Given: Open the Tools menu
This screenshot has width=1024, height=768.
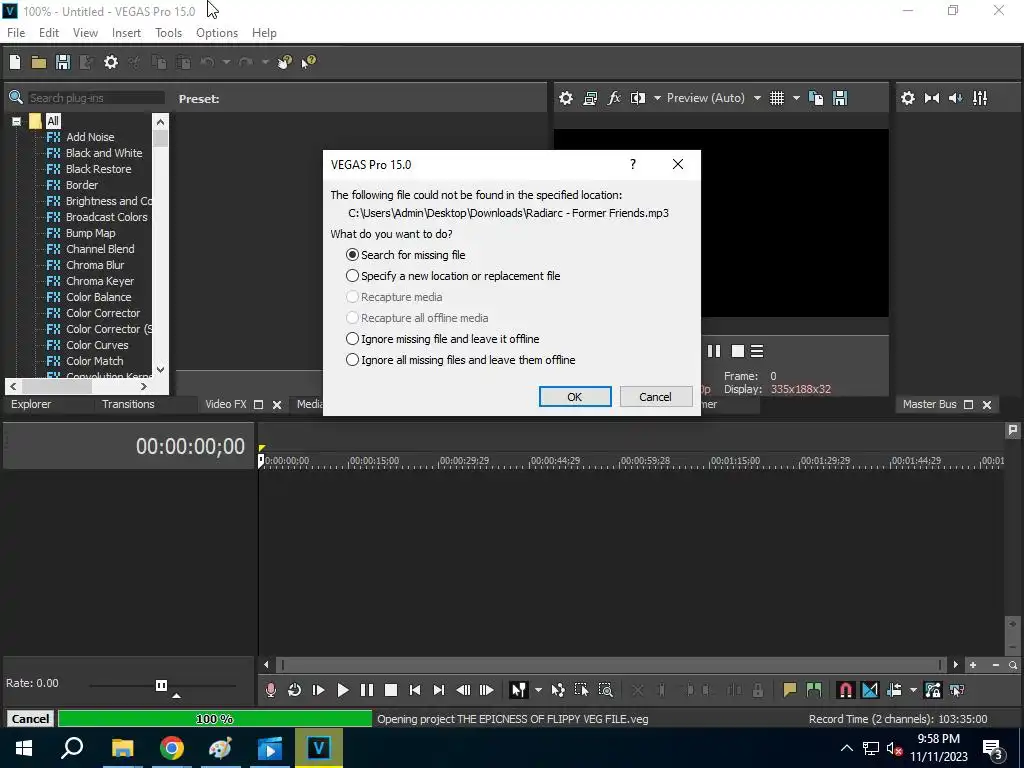Looking at the screenshot, I should [x=168, y=33].
